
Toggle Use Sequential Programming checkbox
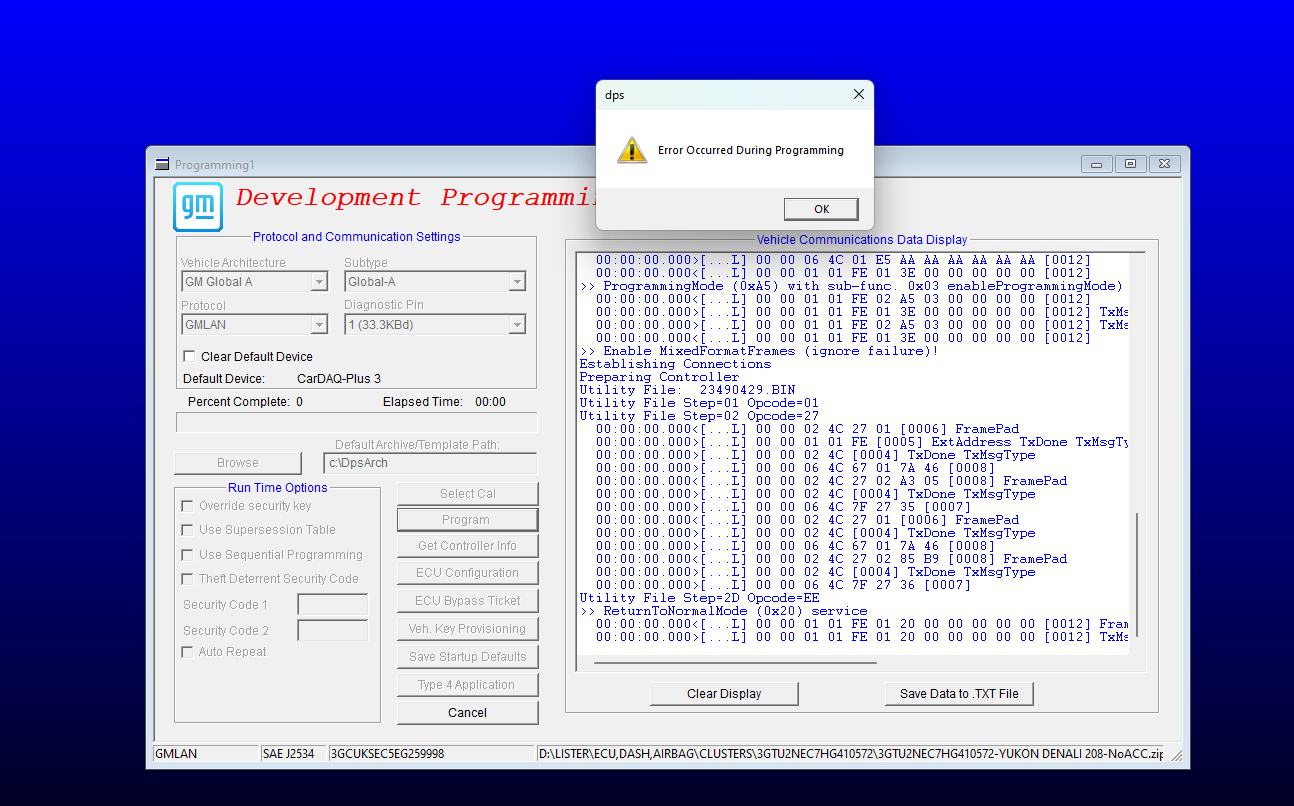point(187,555)
